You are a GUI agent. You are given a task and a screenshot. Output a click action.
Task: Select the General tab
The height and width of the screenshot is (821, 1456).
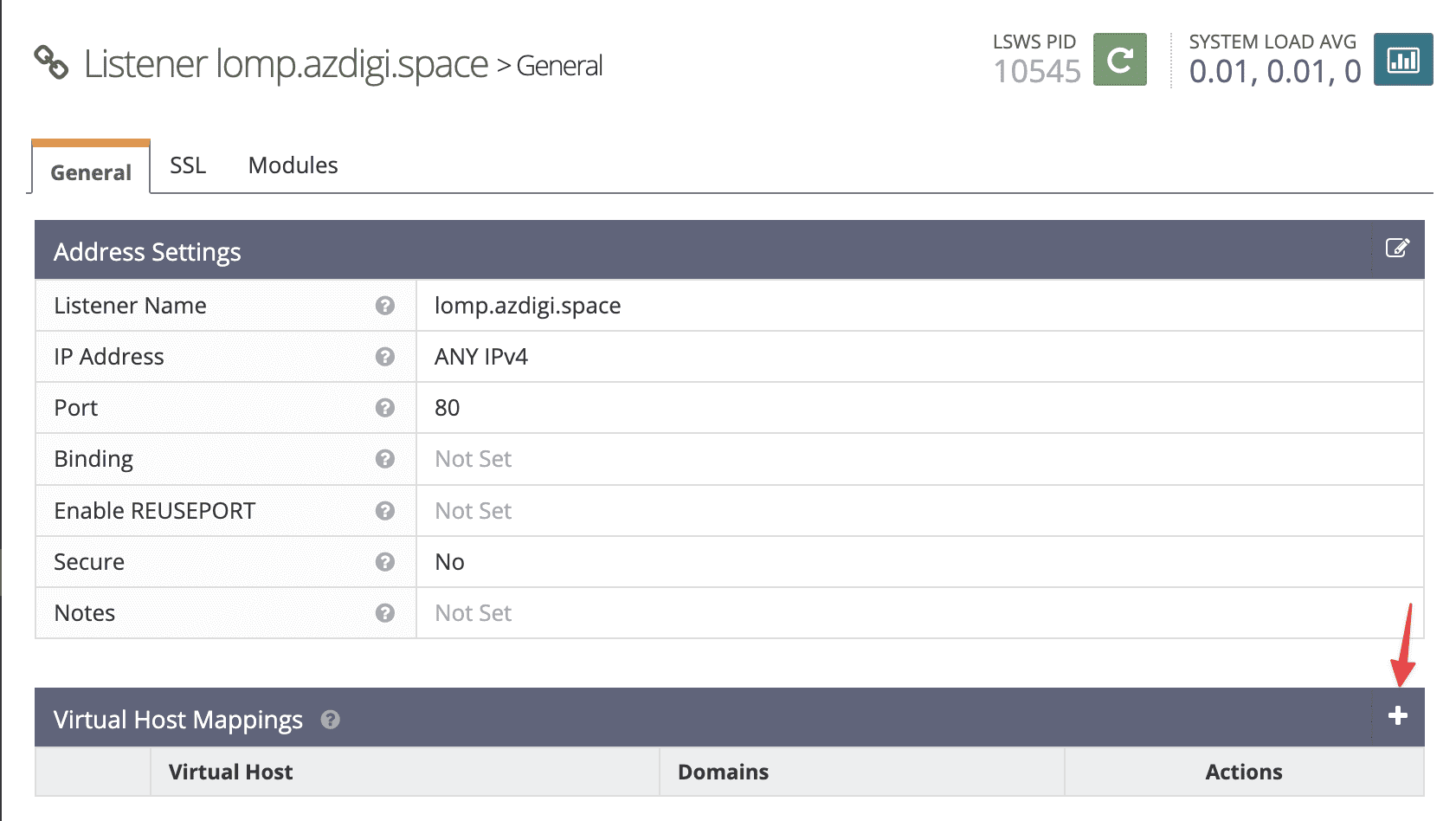click(91, 171)
